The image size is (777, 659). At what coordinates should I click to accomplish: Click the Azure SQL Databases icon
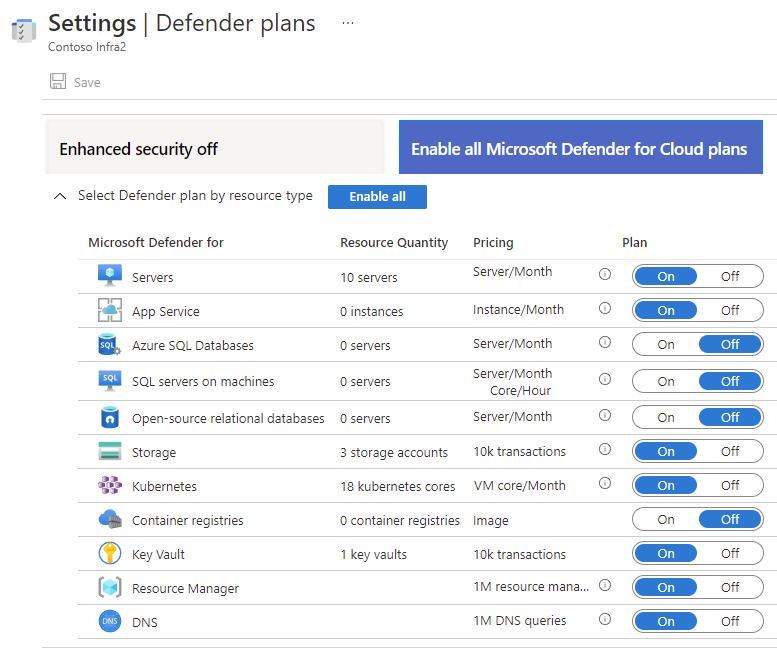tap(110, 345)
